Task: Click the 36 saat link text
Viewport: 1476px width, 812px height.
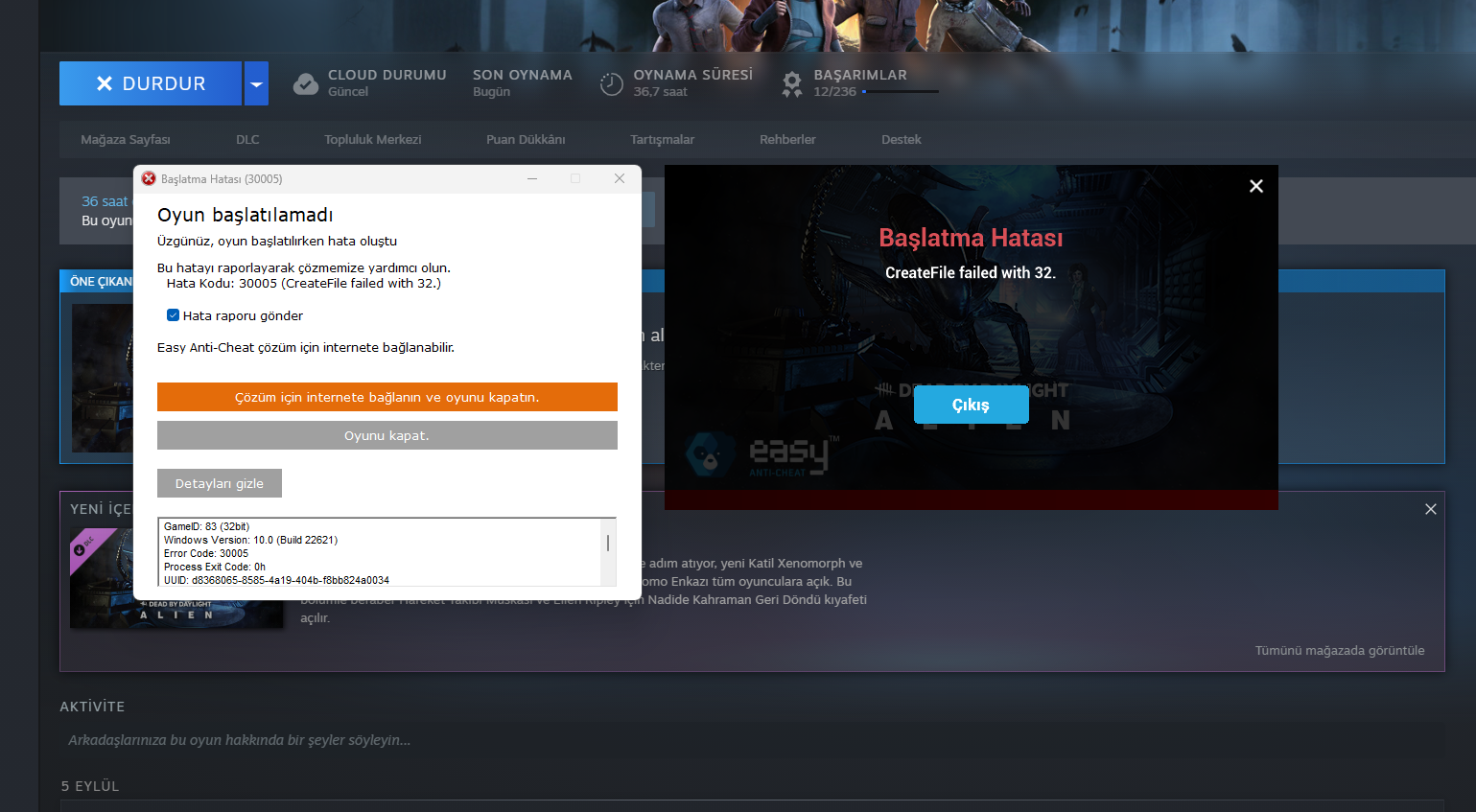Action: tap(105, 201)
